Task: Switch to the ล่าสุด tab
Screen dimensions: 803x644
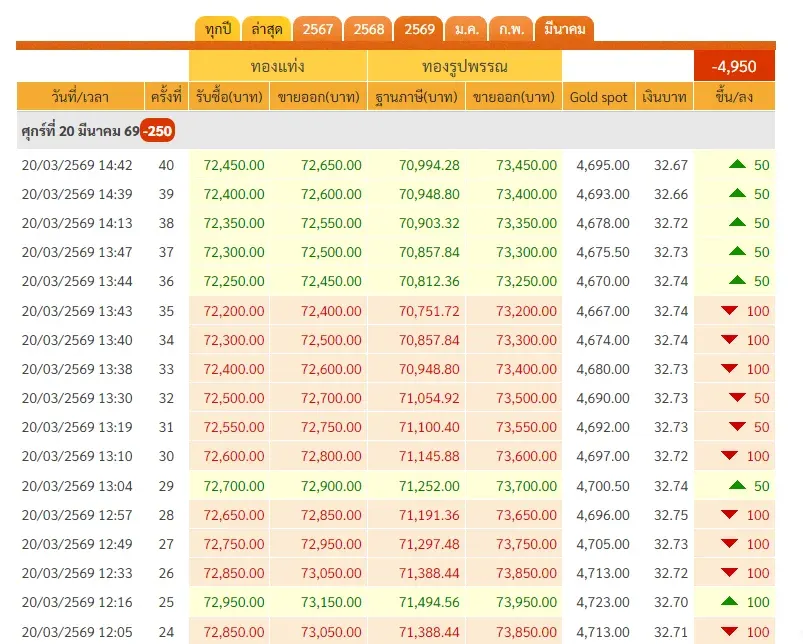Action: click(x=267, y=29)
